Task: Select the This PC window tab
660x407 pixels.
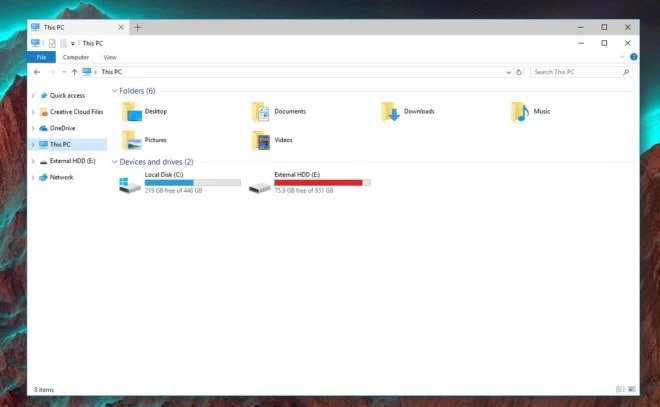Action: point(78,27)
